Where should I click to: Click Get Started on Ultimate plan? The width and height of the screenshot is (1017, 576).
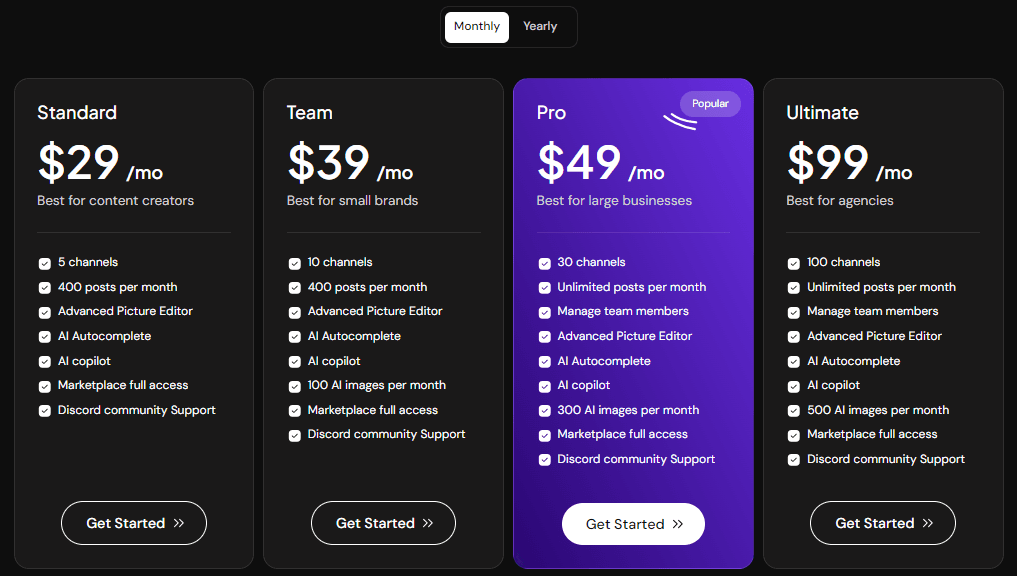pyautogui.click(x=883, y=523)
